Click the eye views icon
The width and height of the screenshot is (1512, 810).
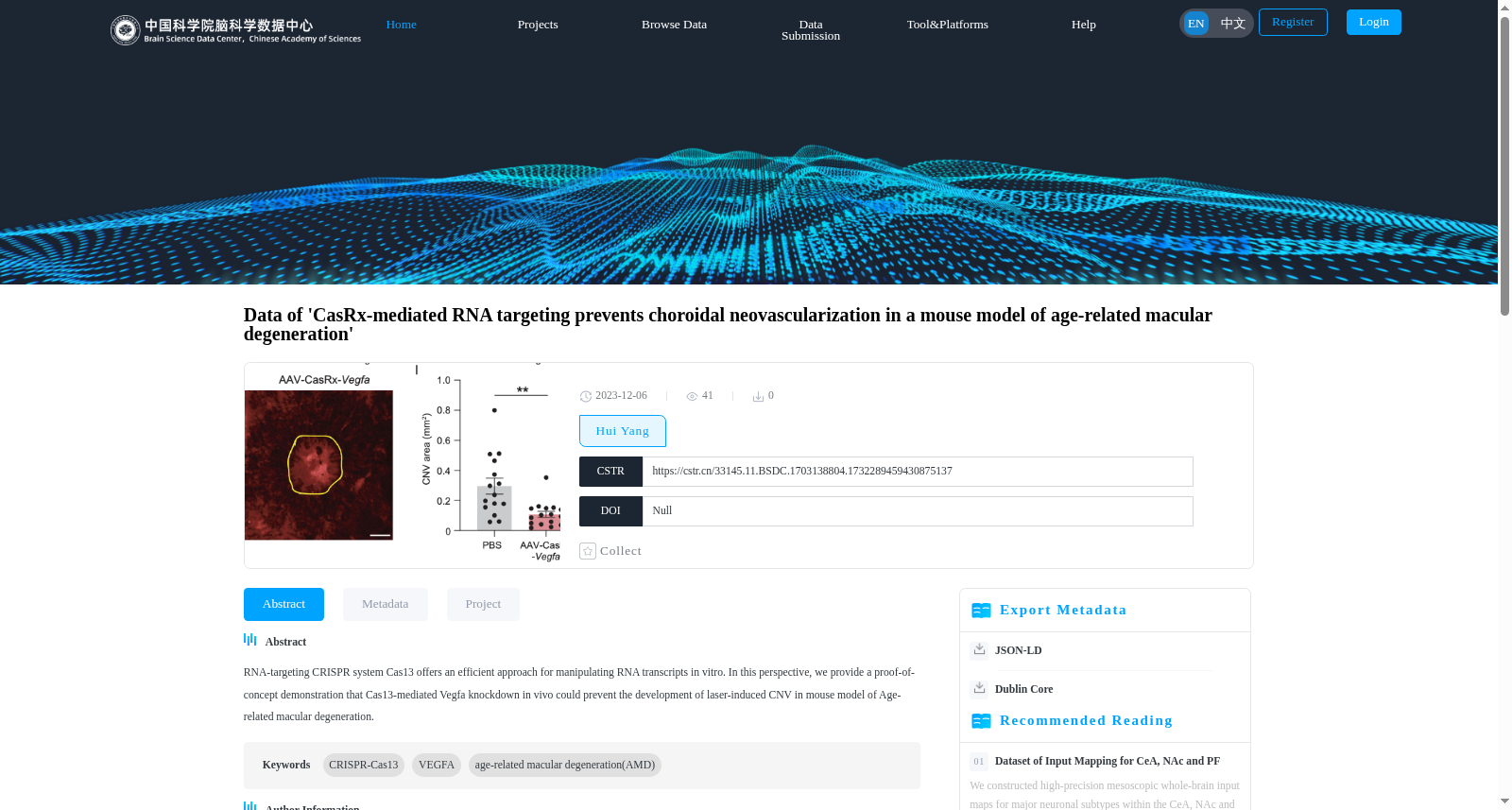(x=692, y=396)
